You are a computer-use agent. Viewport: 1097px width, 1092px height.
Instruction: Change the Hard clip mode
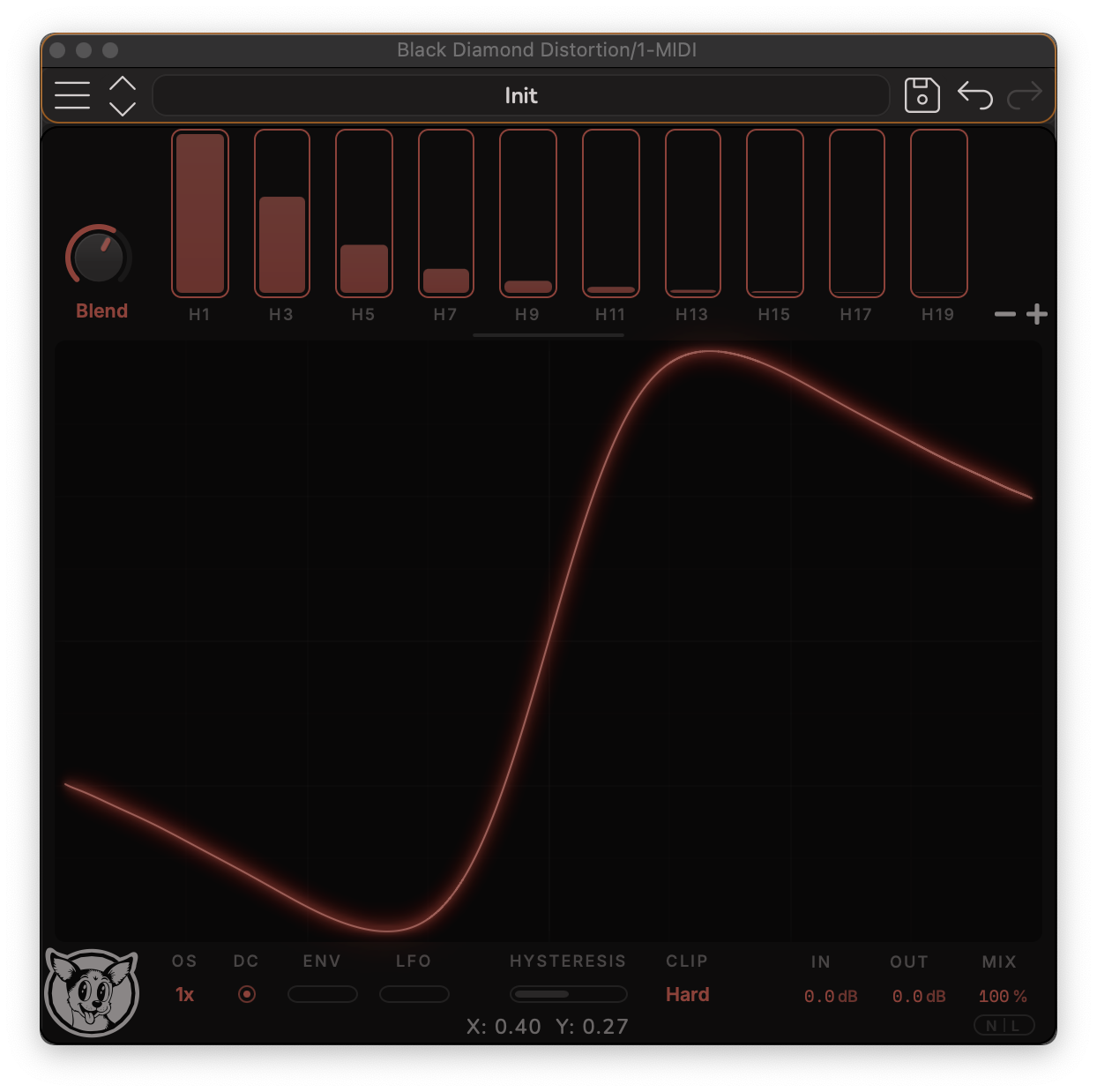tap(688, 994)
